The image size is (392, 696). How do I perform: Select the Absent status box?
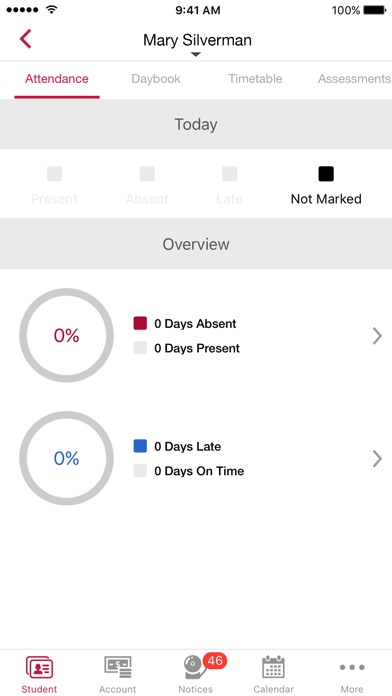coord(147,174)
